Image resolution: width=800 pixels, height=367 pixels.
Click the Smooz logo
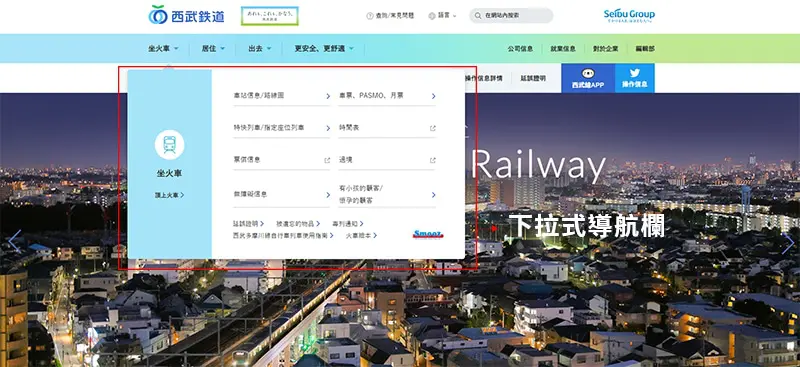428,234
